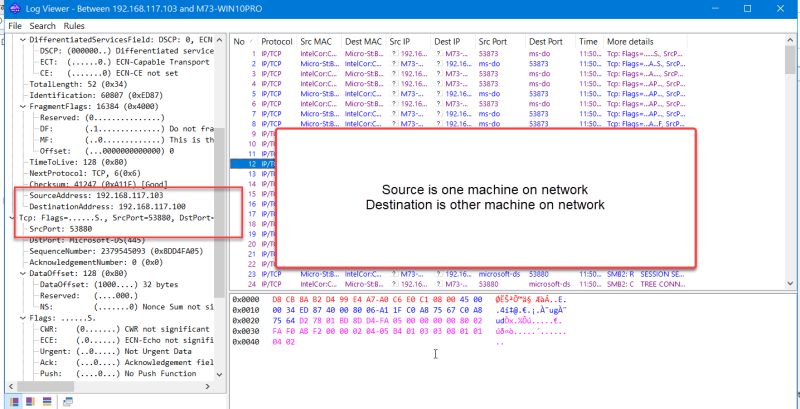Sort by the Dest Port column header

coord(545,42)
